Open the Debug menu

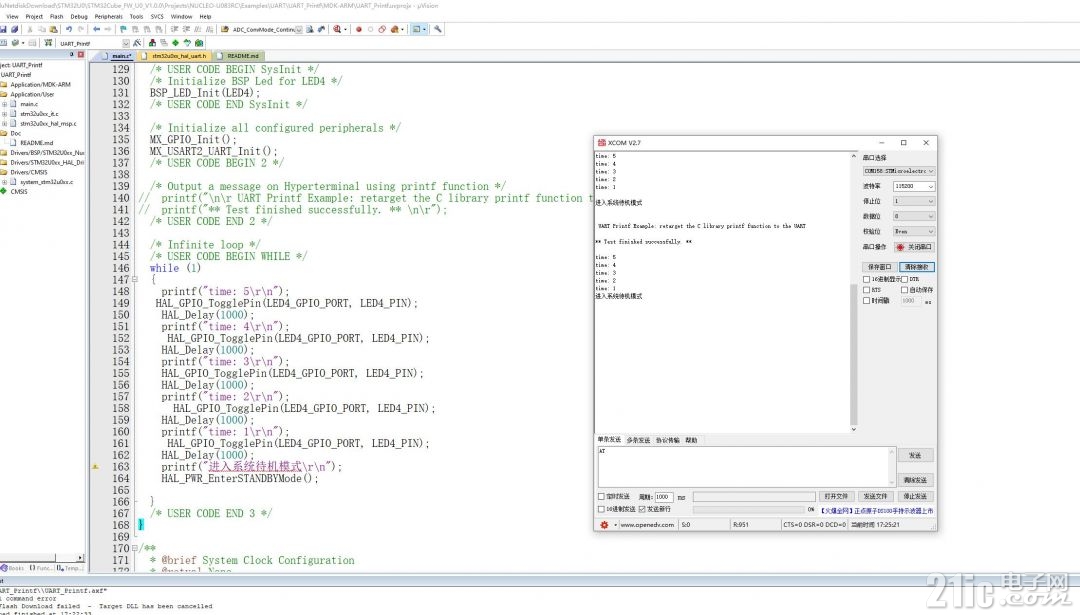point(79,17)
